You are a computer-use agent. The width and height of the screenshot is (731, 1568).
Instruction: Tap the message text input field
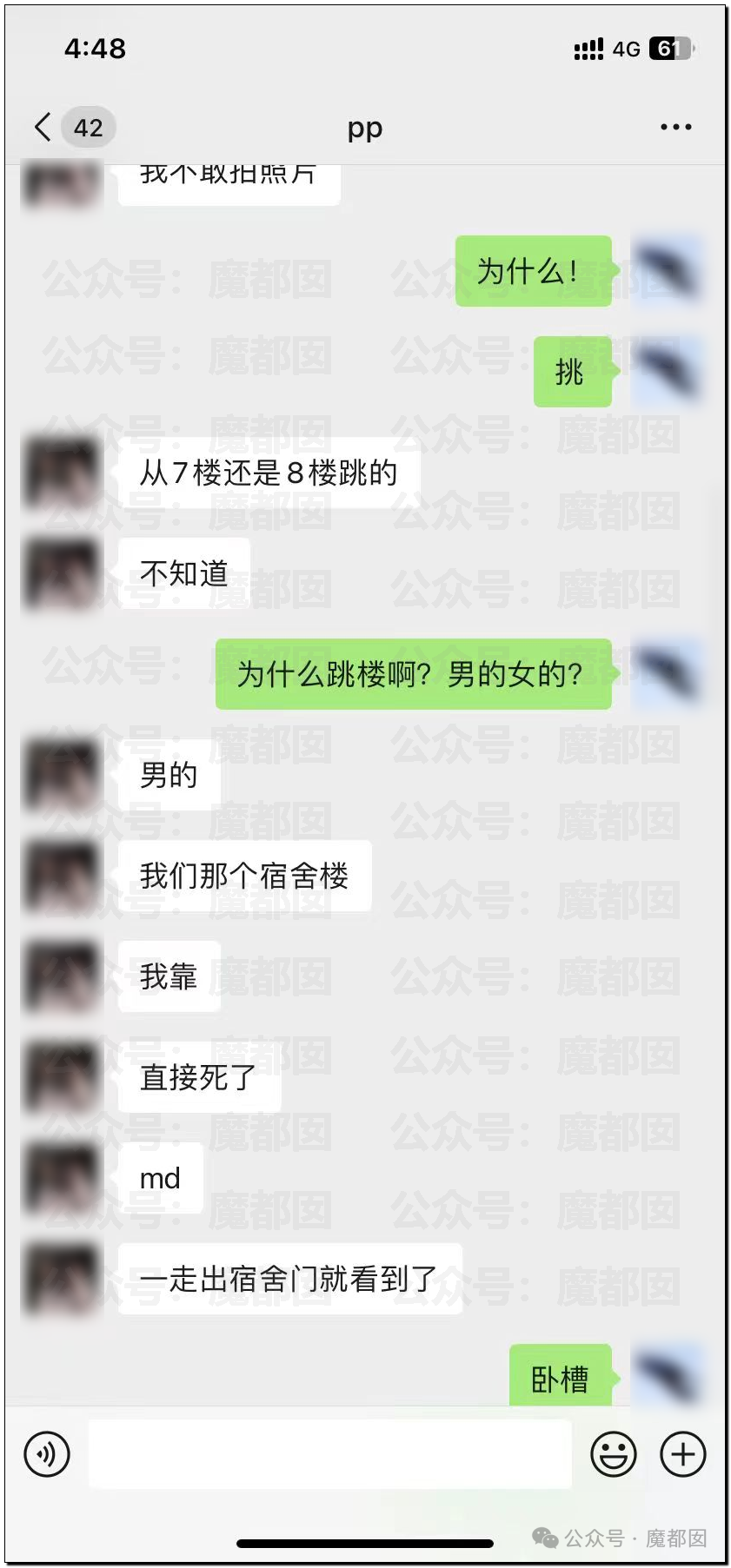330,1453
